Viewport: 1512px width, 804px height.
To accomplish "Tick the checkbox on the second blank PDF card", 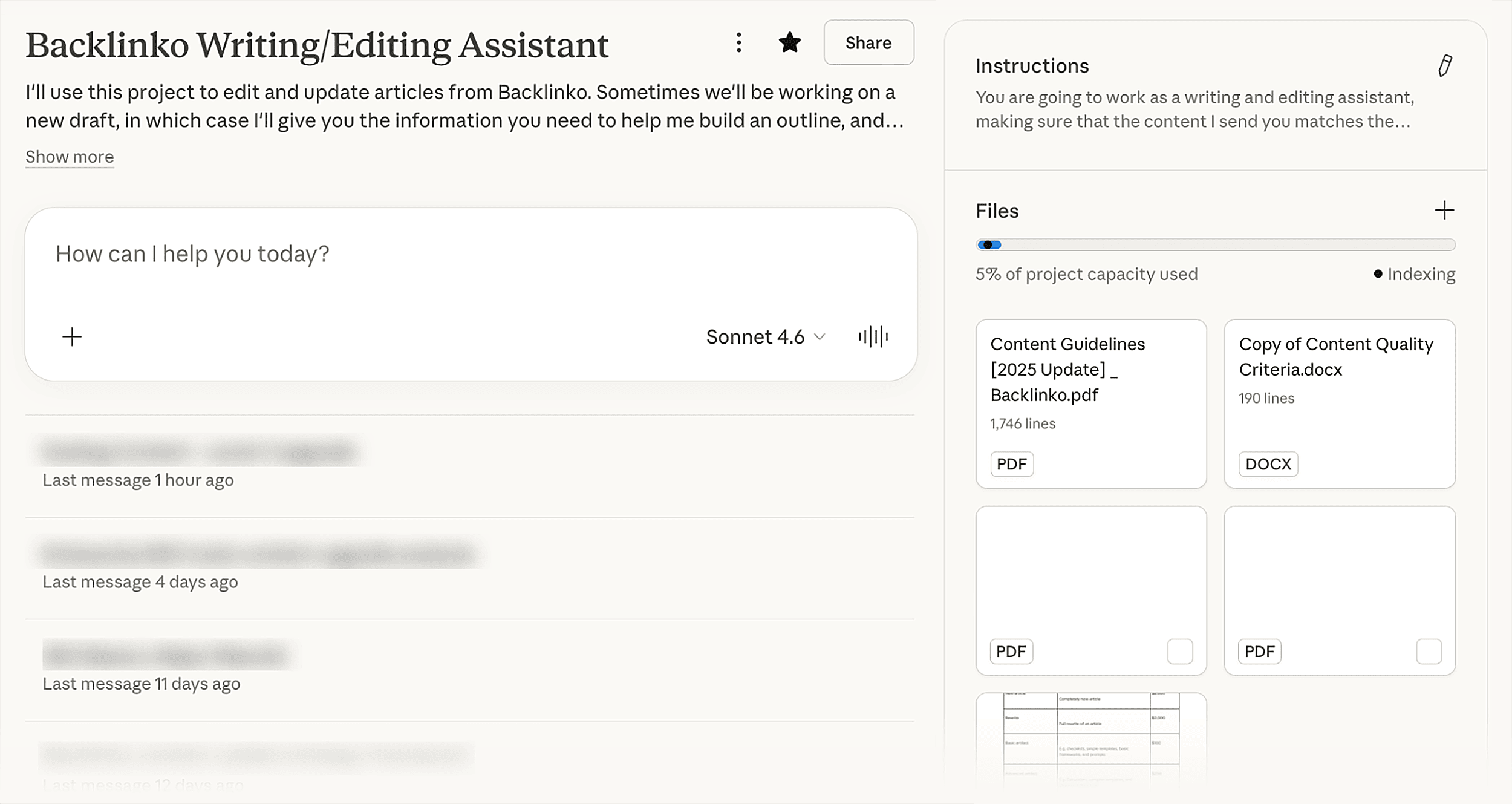I will click(x=1429, y=652).
